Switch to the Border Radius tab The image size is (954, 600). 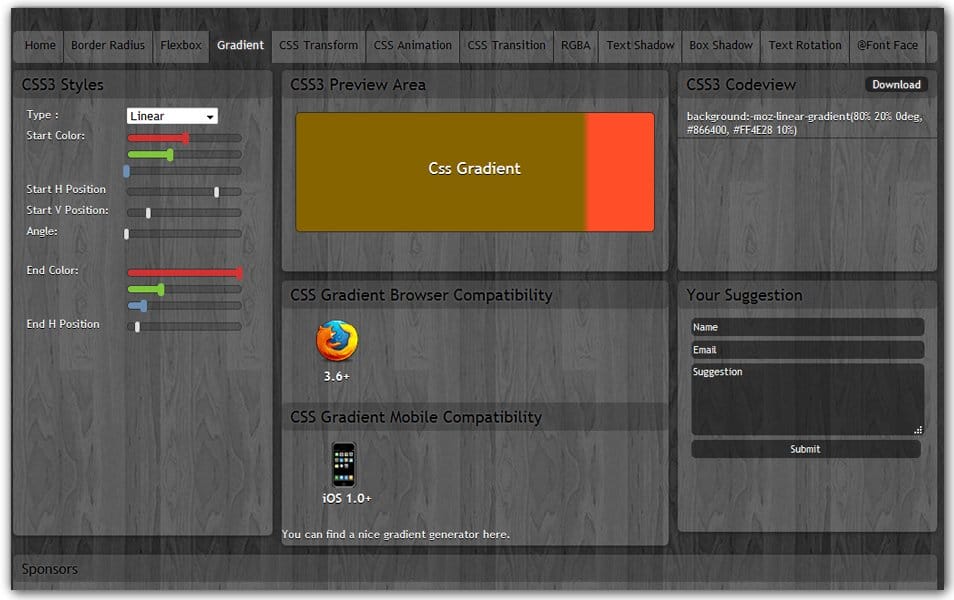pyautogui.click(x=108, y=45)
